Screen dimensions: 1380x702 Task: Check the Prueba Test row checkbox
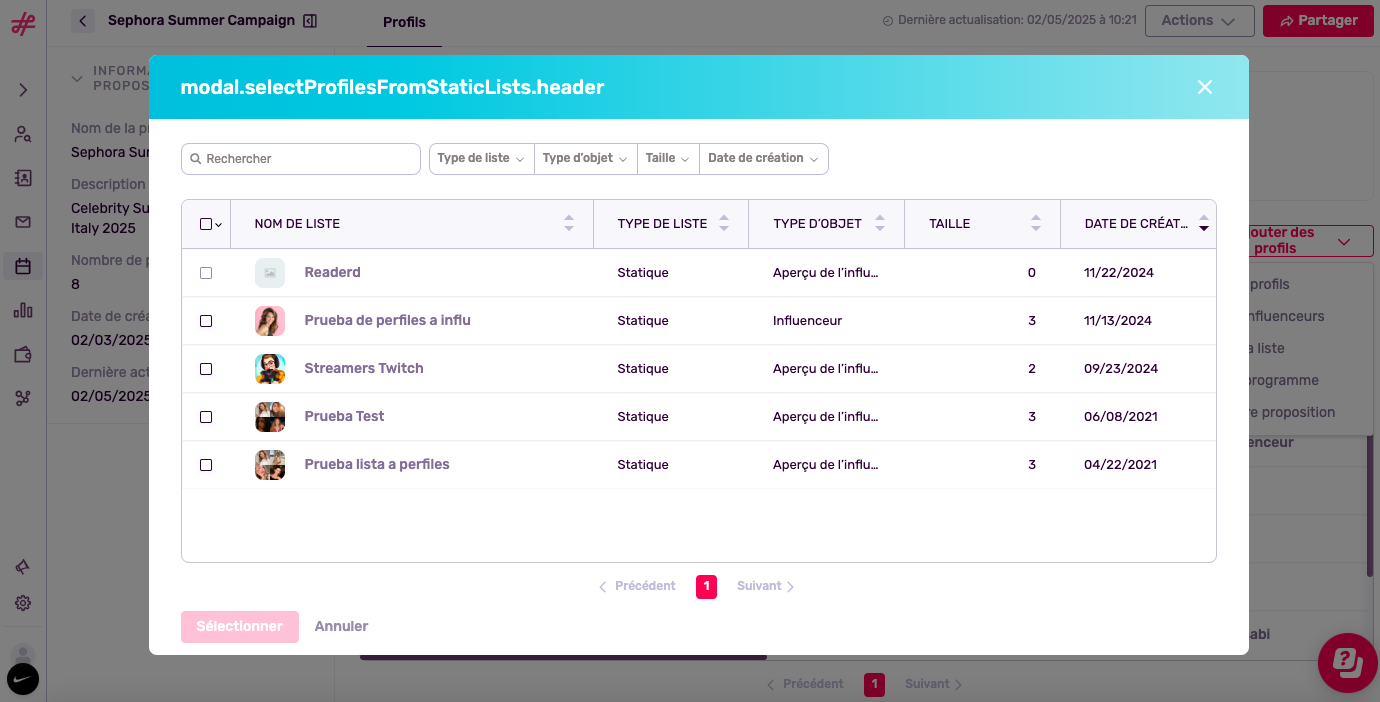206,417
